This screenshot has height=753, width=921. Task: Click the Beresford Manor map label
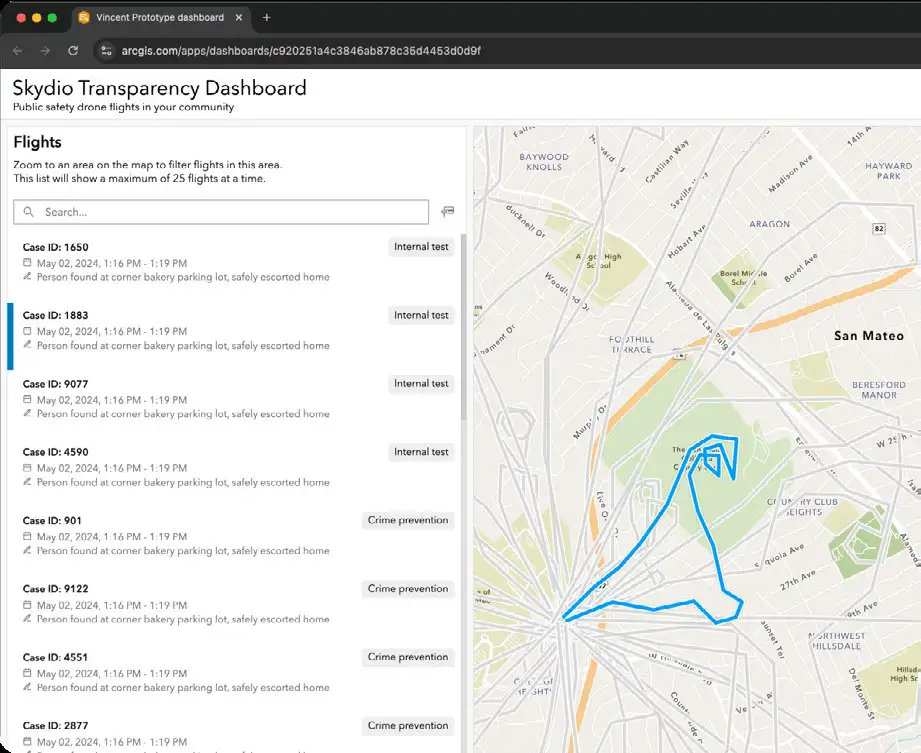[x=879, y=389]
